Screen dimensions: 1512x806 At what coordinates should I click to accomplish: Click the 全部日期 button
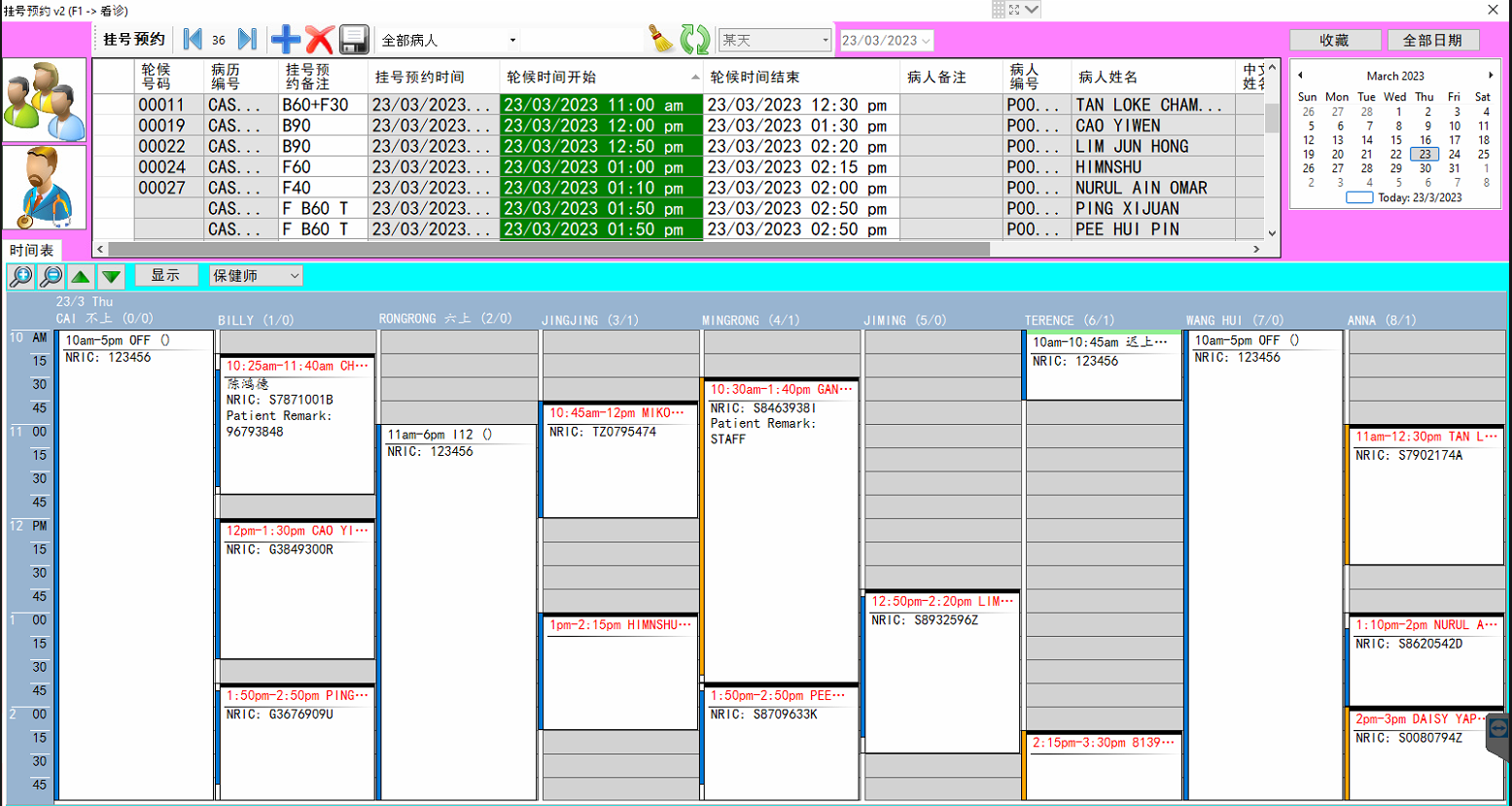[1432, 40]
